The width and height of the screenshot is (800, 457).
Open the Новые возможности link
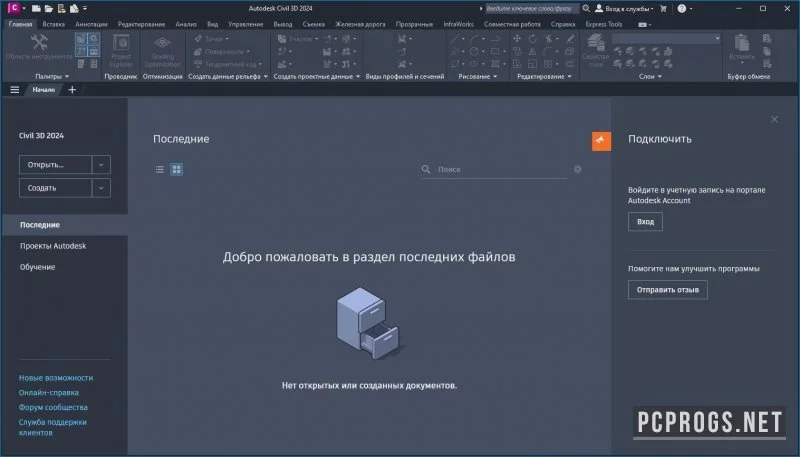pos(56,378)
